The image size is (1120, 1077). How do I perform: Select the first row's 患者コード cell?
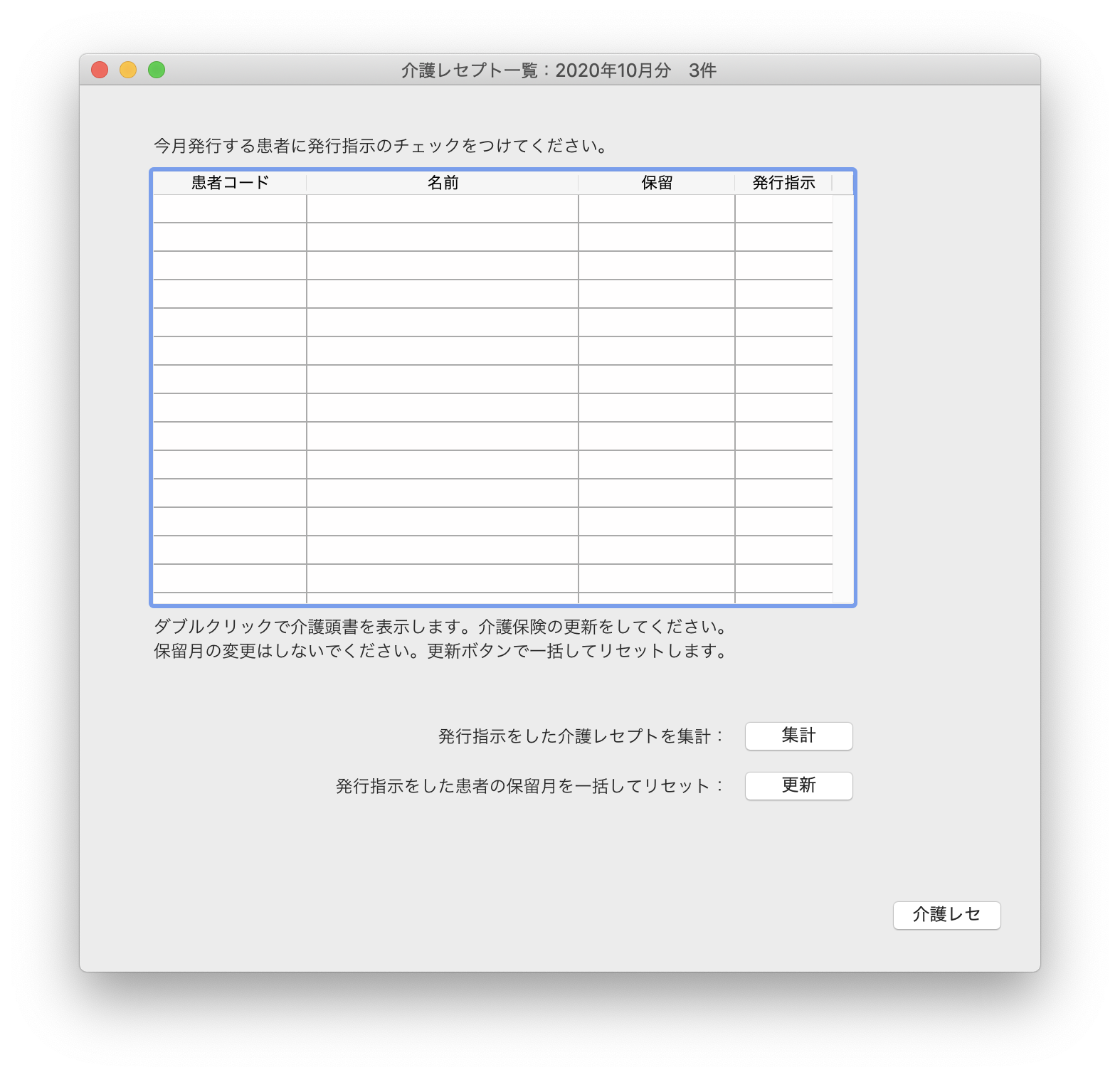click(230, 209)
